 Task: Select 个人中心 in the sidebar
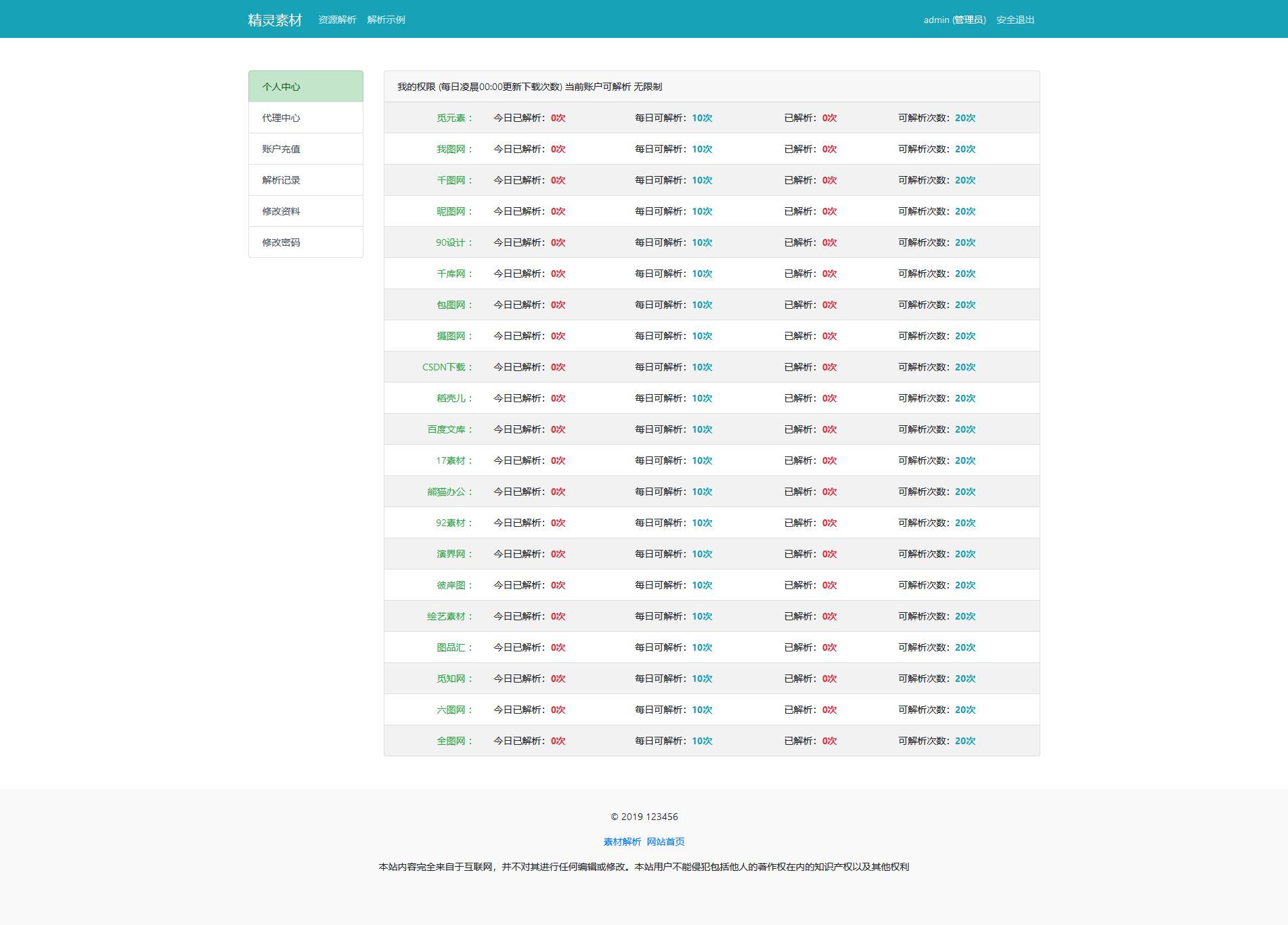pos(305,87)
